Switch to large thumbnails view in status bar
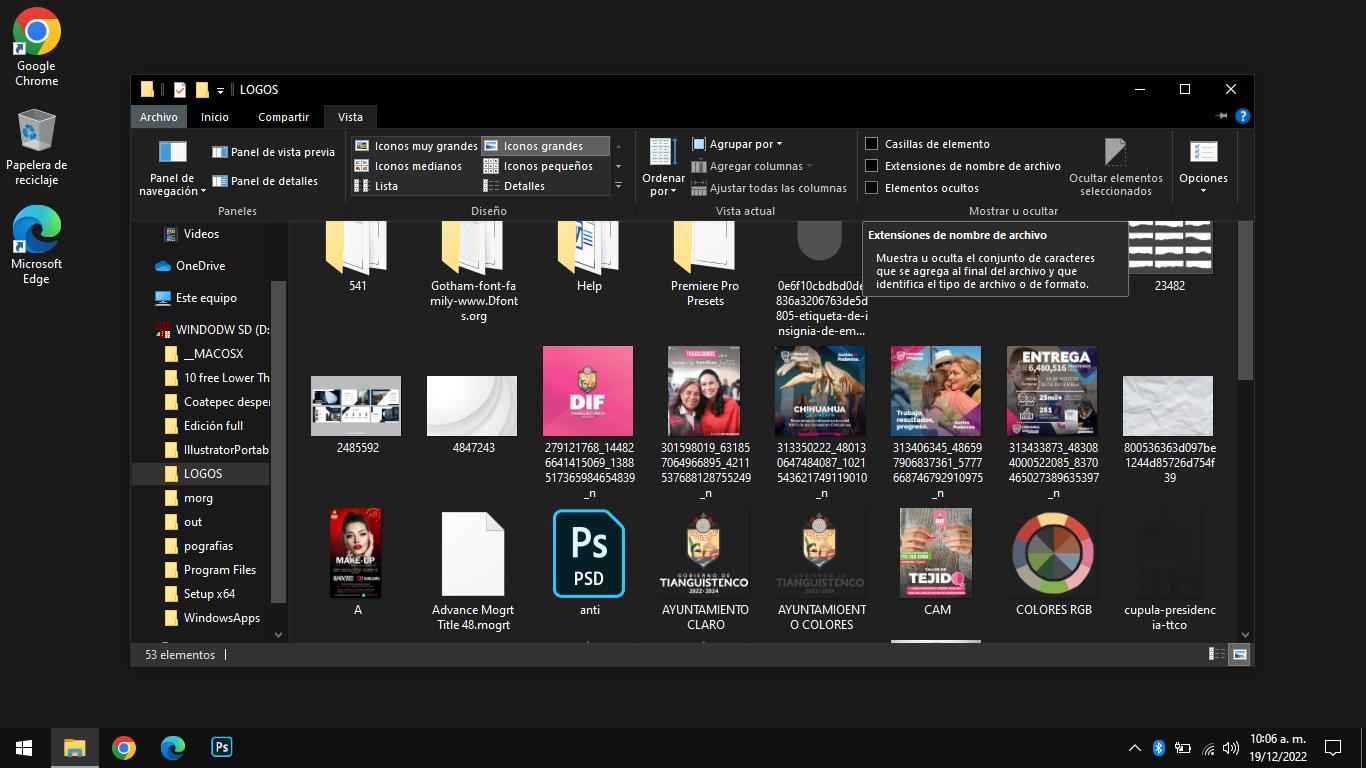 pos(1240,654)
